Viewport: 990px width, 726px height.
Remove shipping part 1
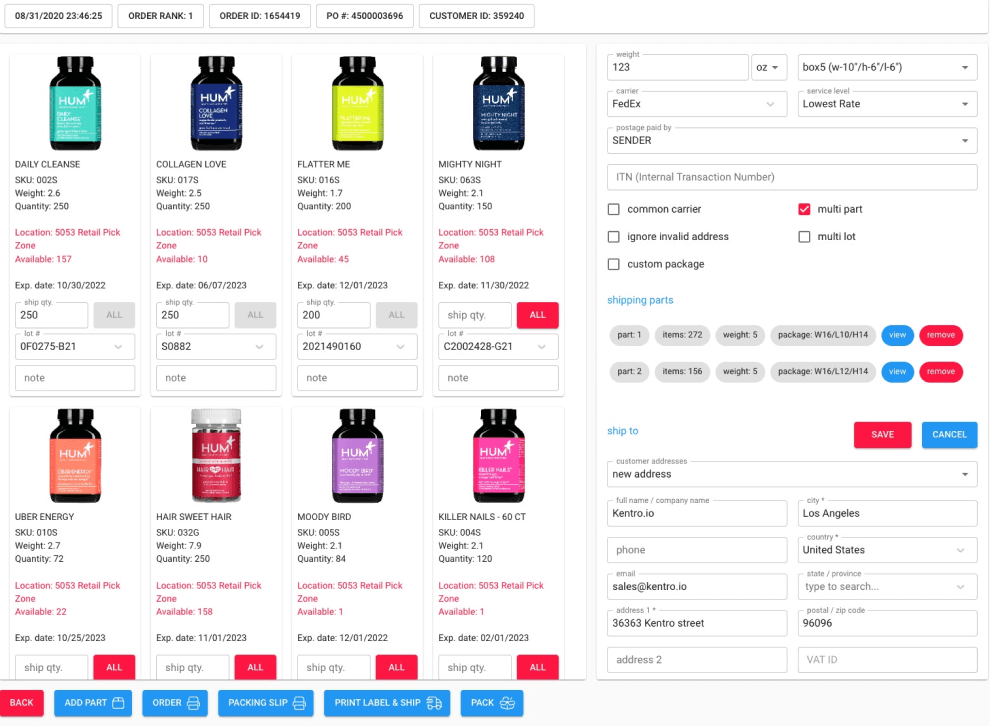pos(941,335)
